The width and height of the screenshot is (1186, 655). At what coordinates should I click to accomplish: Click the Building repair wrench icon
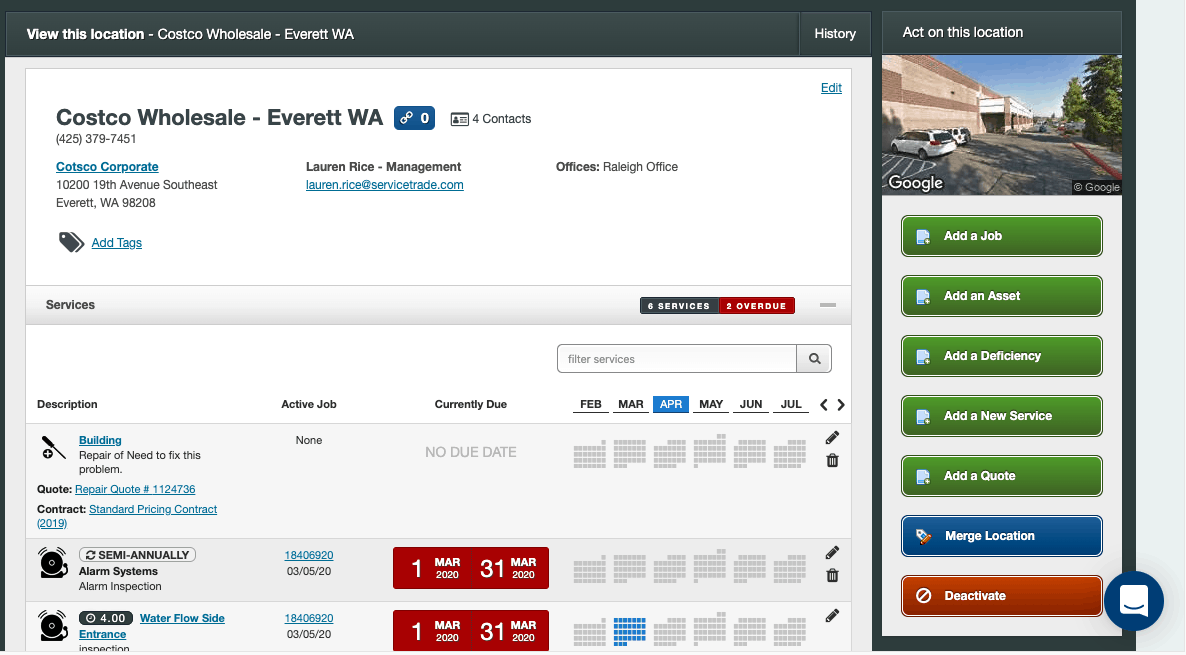pos(53,448)
